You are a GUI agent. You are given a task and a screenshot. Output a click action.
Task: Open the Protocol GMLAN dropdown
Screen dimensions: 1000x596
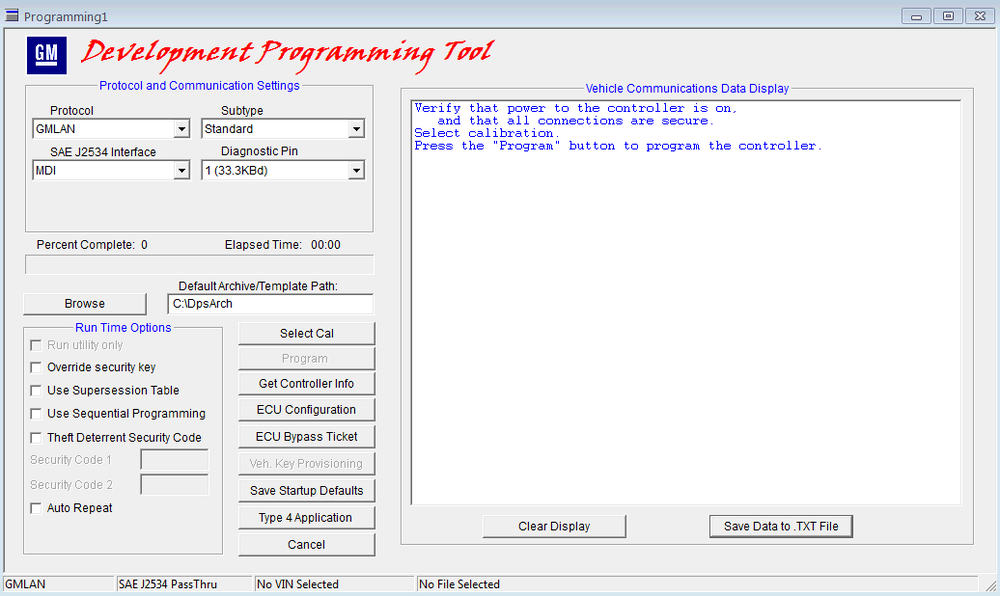click(x=181, y=129)
